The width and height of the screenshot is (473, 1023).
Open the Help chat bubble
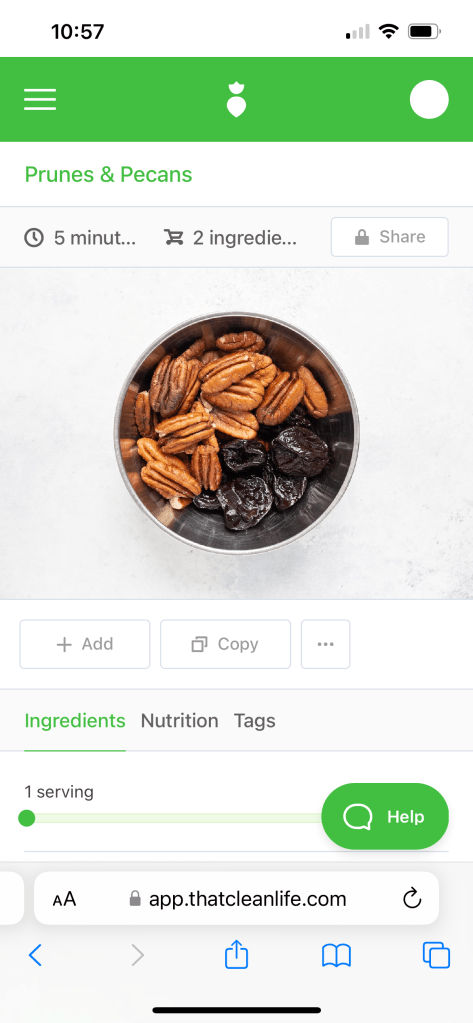(x=385, y=816)
